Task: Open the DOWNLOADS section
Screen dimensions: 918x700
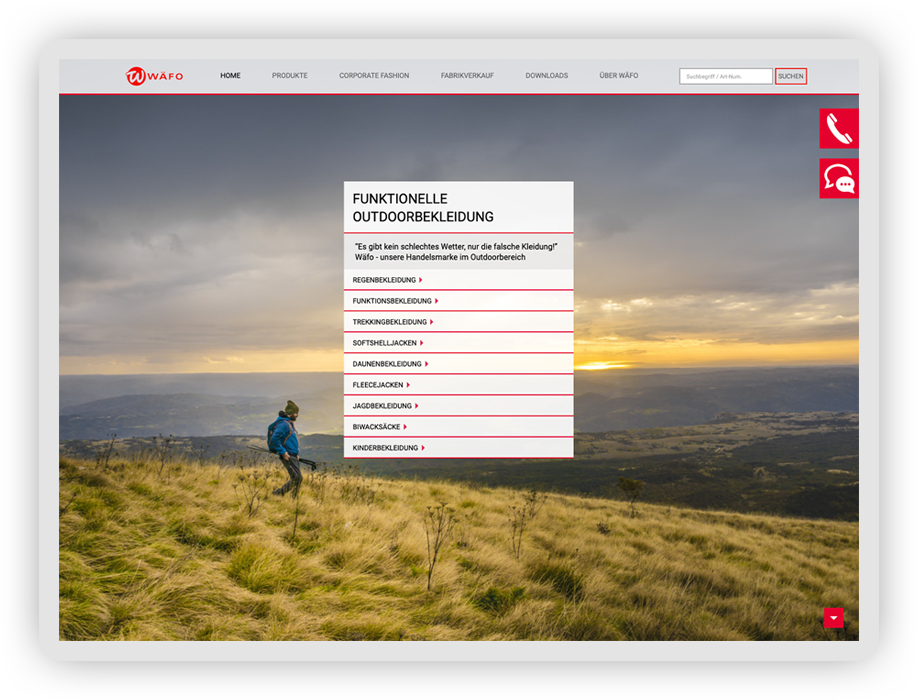Action: pyautogui.click(x=546, y=76)
